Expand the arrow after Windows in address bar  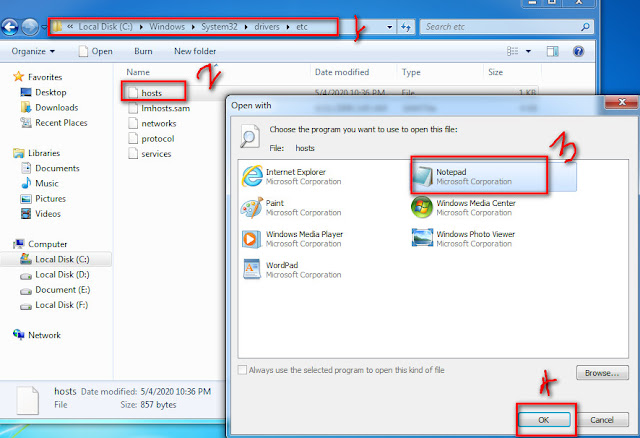click(193, 27)
